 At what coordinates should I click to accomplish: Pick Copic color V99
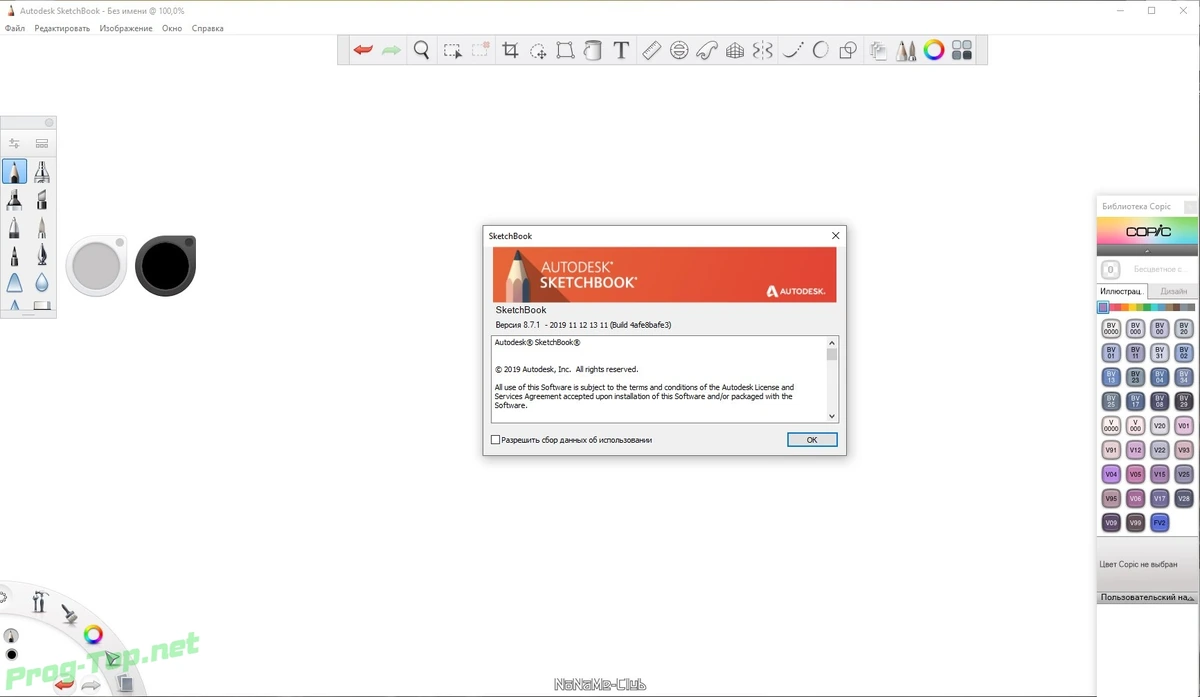(x=1135, y=522)
